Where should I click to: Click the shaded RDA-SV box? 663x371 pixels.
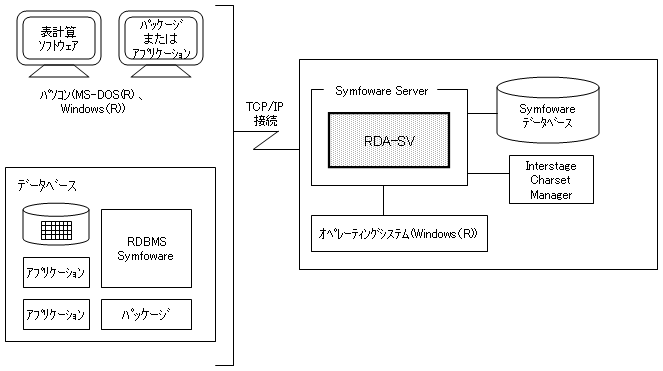[389, 140]
